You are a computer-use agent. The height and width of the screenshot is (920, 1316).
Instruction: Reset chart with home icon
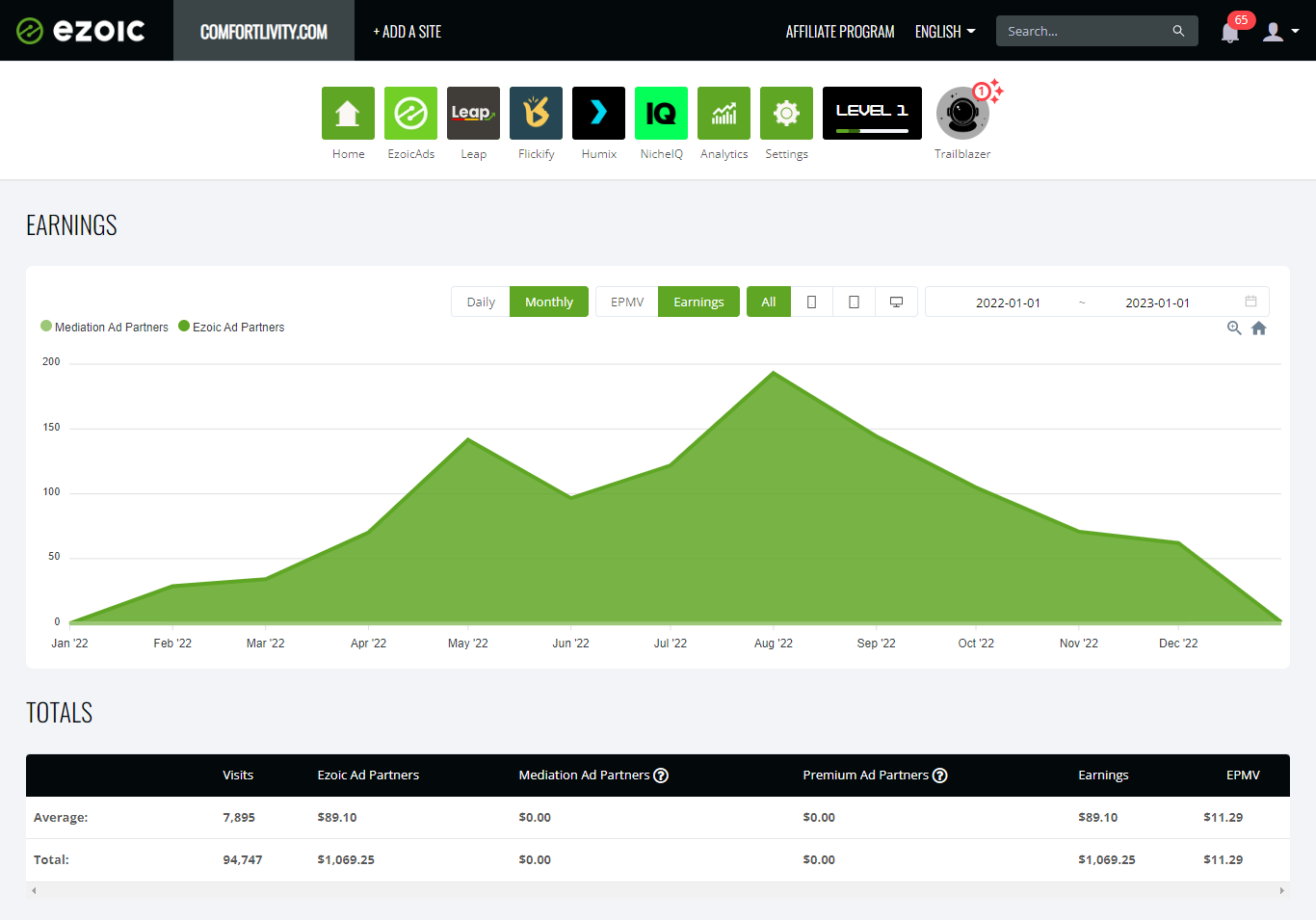(1258, 329)
